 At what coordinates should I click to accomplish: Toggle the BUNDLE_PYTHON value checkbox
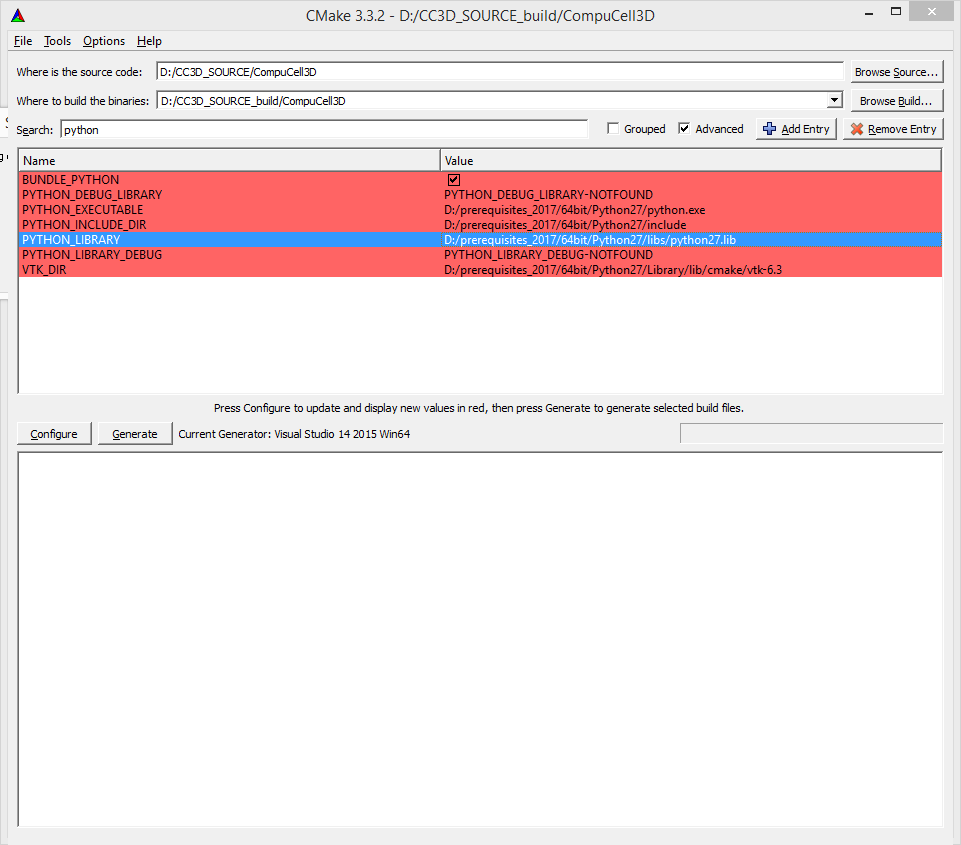[x=454, y=180]
